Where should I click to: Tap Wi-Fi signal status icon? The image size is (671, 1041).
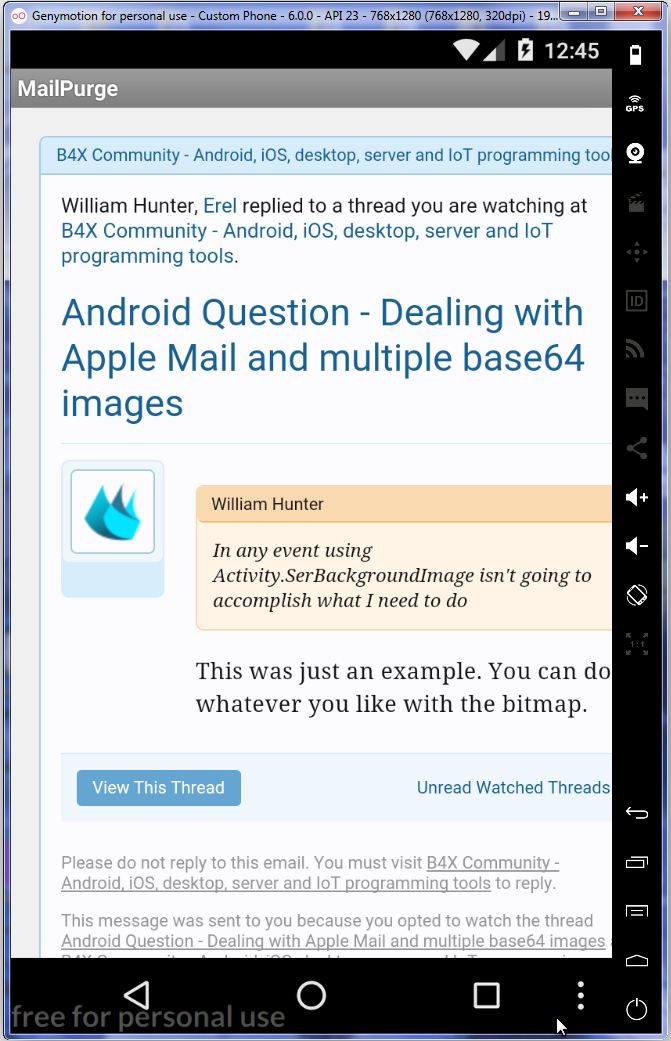(467, 50)
